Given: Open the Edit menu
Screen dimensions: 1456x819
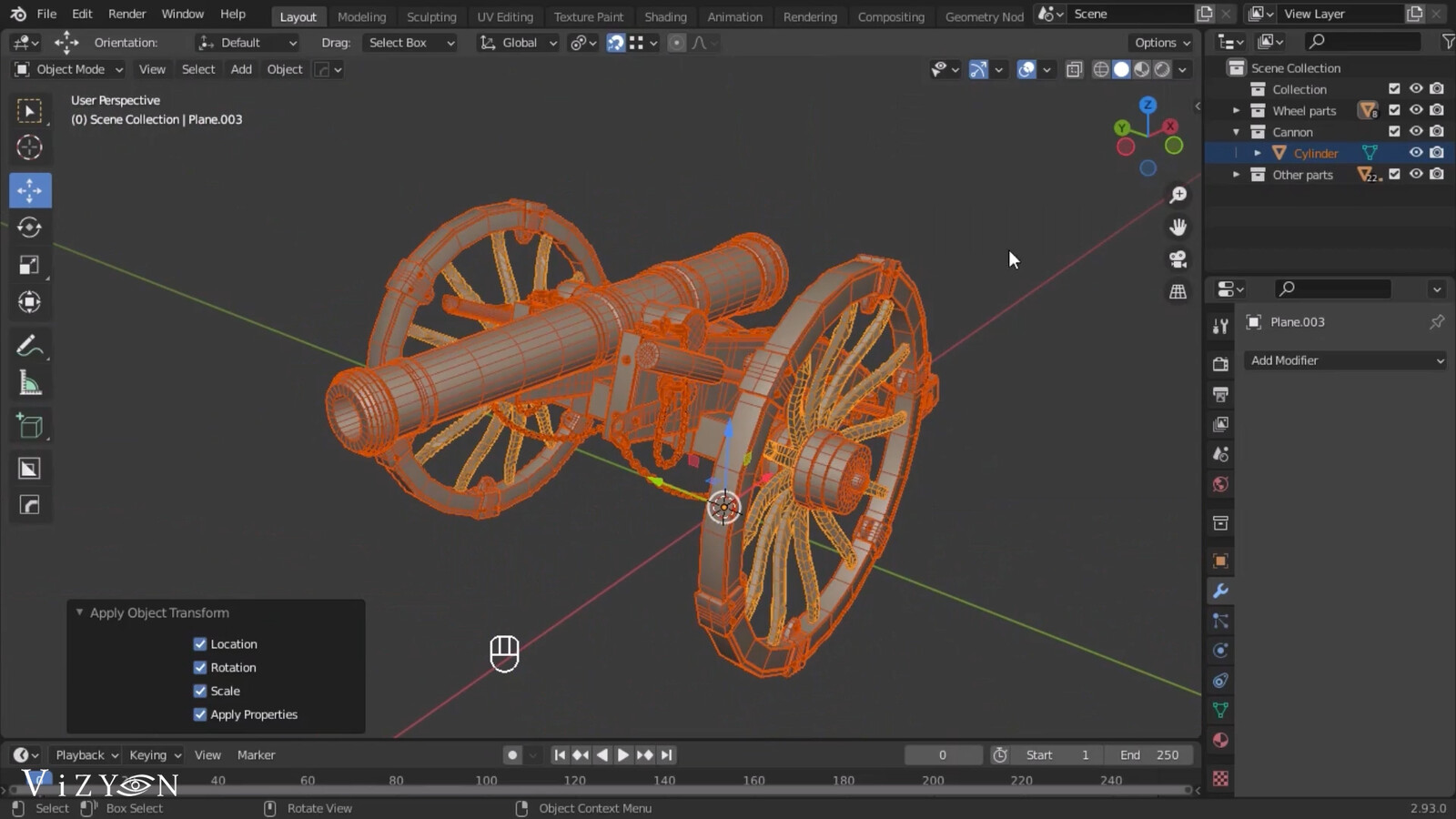Looking at the screenshot, I should point(82,14).
